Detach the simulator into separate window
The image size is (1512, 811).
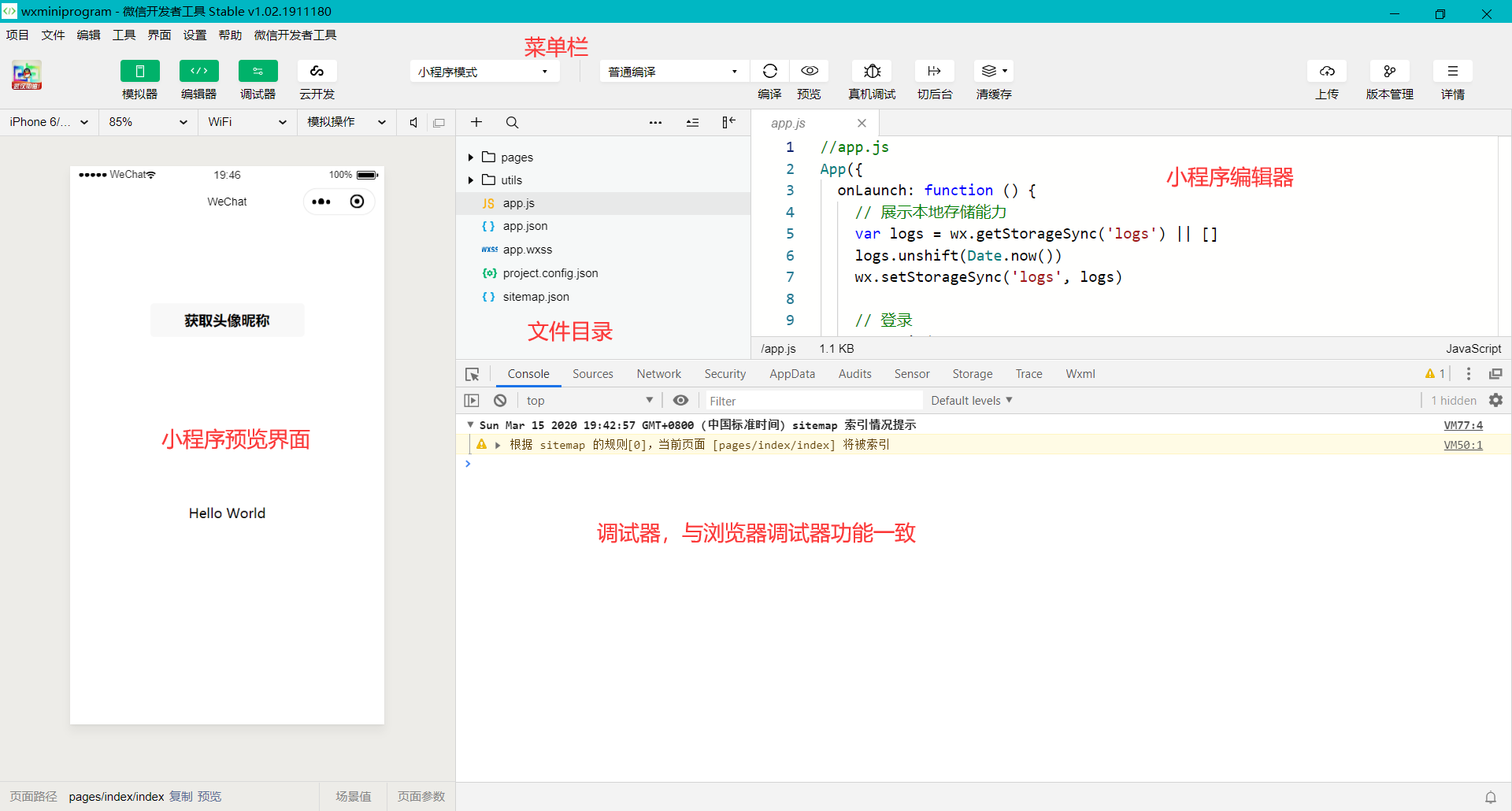pos(439,123)
